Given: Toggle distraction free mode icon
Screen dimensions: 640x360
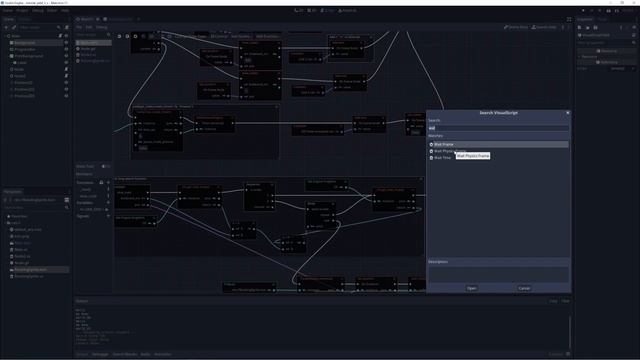Looking at the screenshot, I should pyautogui.click(x=569, y=19).
